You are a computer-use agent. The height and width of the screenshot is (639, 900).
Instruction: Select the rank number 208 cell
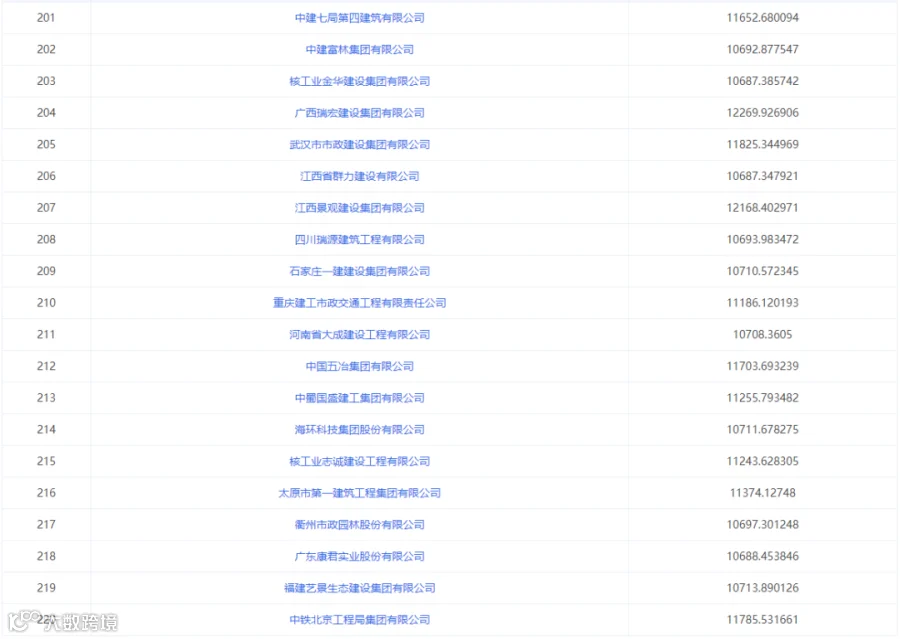pos(46,239)
